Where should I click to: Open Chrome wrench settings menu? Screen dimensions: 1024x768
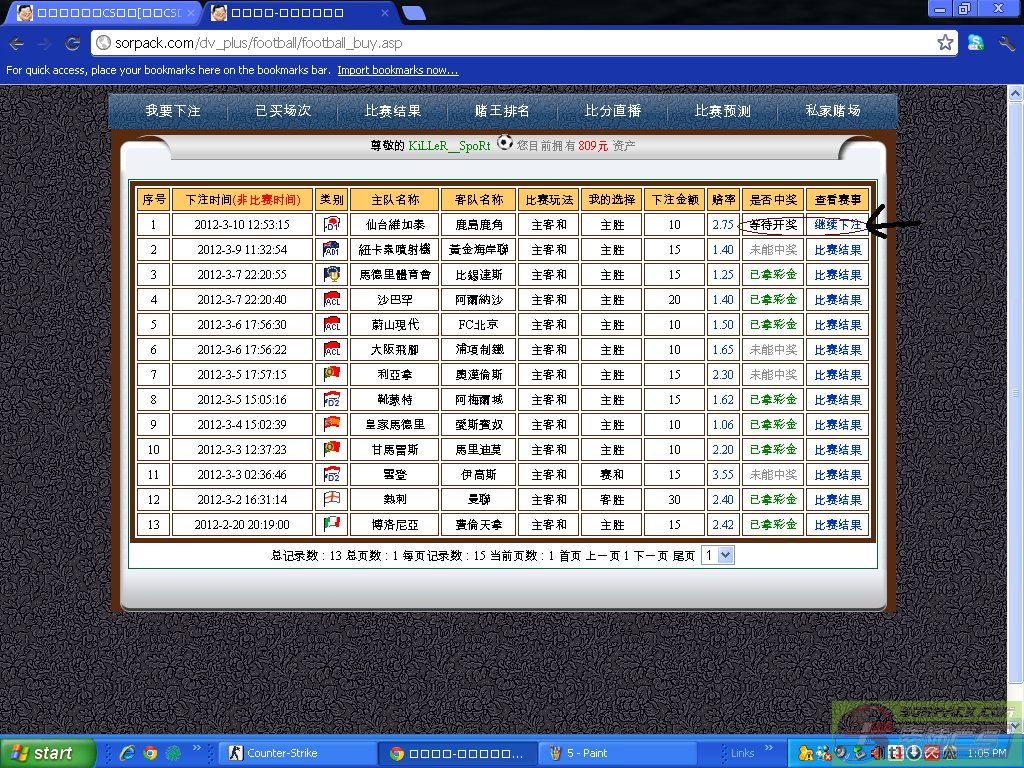click(1006, 43)
